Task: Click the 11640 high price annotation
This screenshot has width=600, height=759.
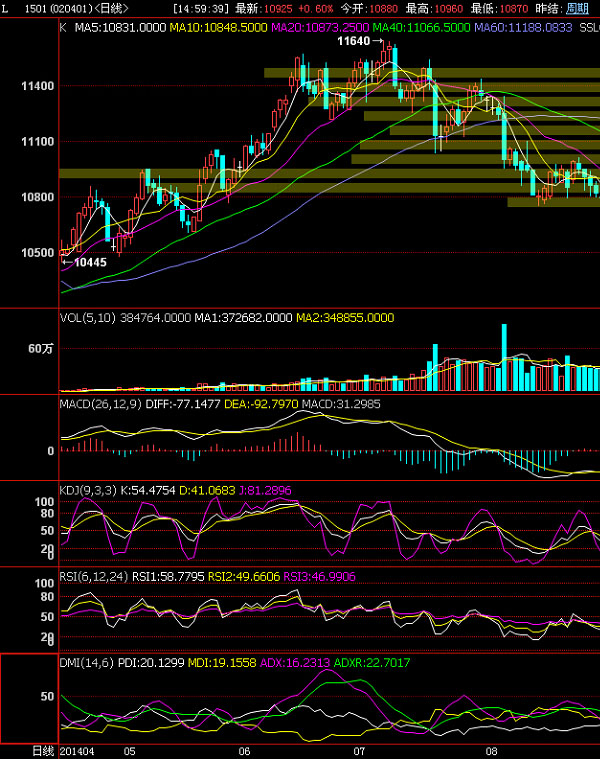Action: 354,41
